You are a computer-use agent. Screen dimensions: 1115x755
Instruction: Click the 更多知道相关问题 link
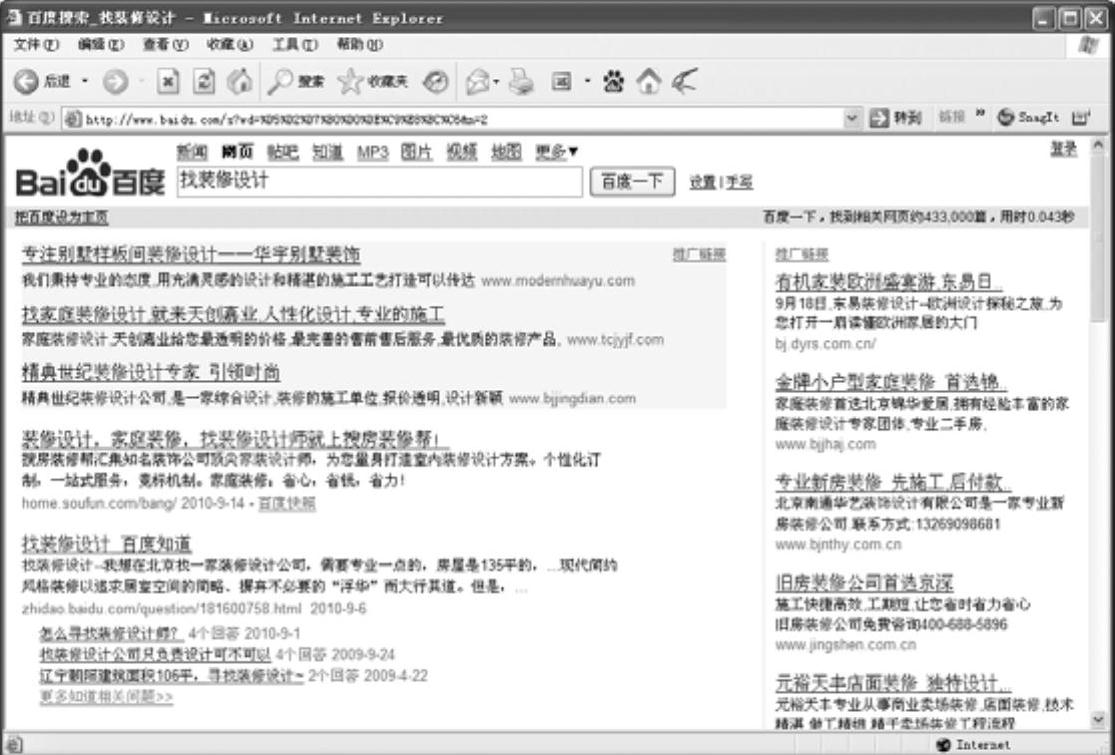[x=106, y=696]
